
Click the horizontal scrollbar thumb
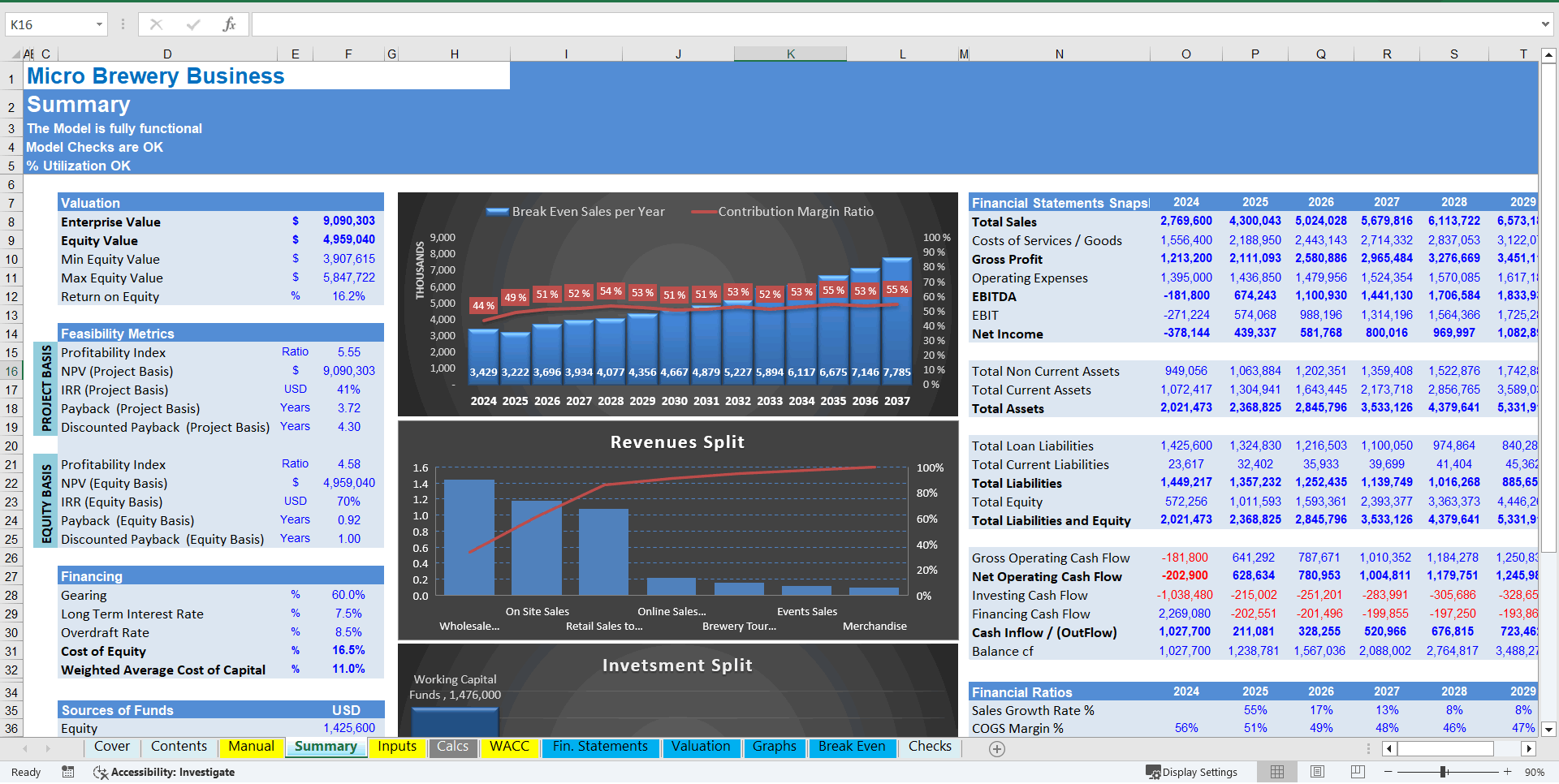pyautogui.click(x=1445, y=748)
